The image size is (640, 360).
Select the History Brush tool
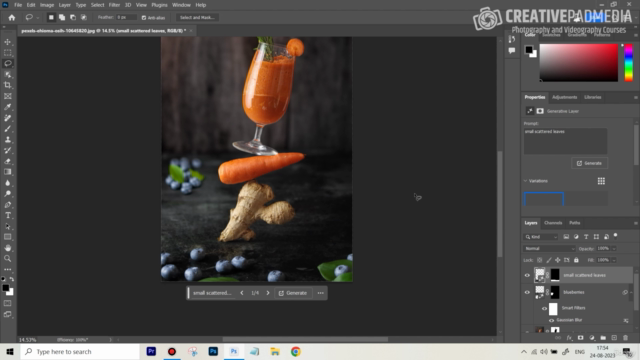[7, 150]
